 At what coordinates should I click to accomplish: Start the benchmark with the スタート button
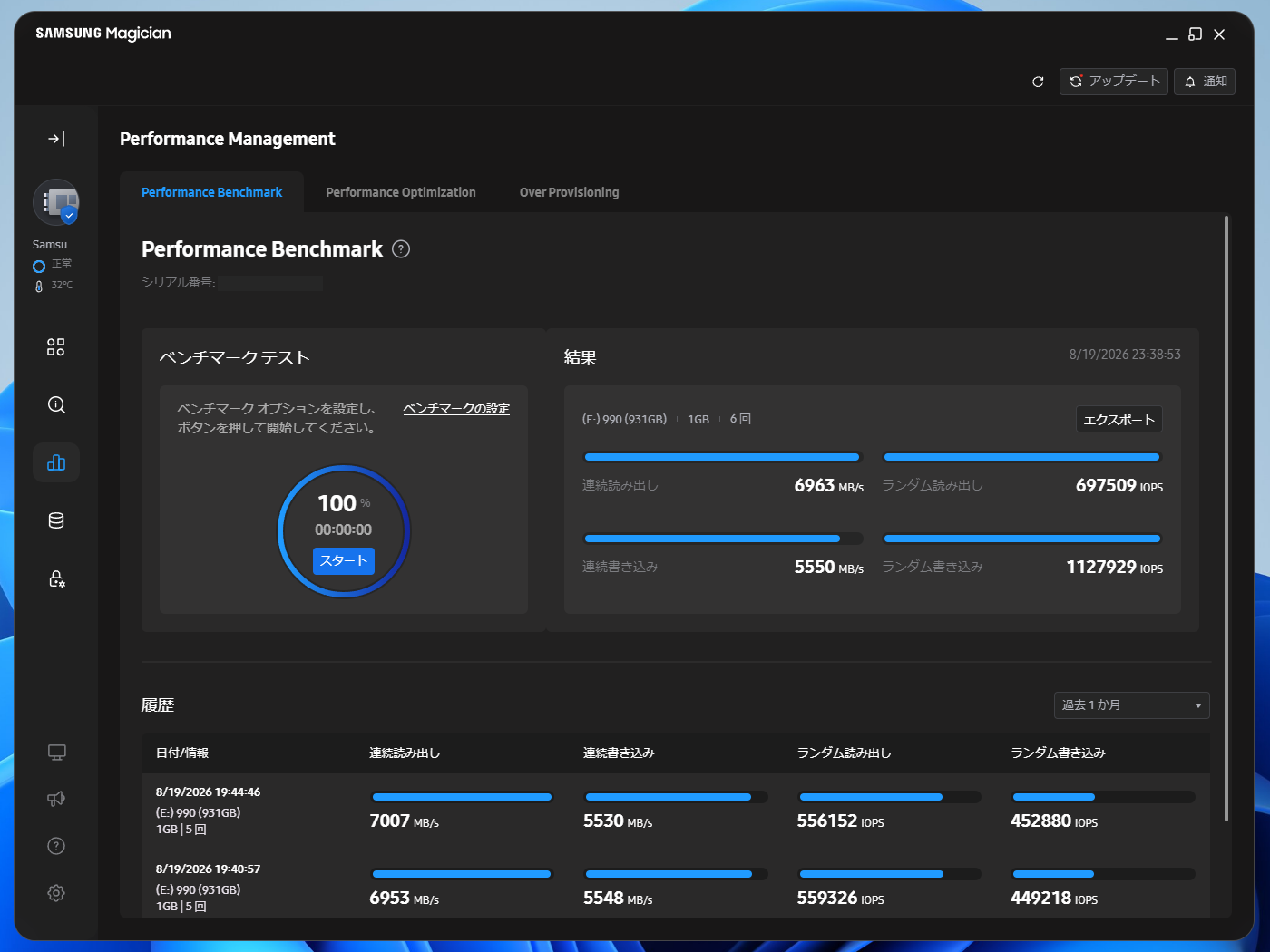(344, 561)
